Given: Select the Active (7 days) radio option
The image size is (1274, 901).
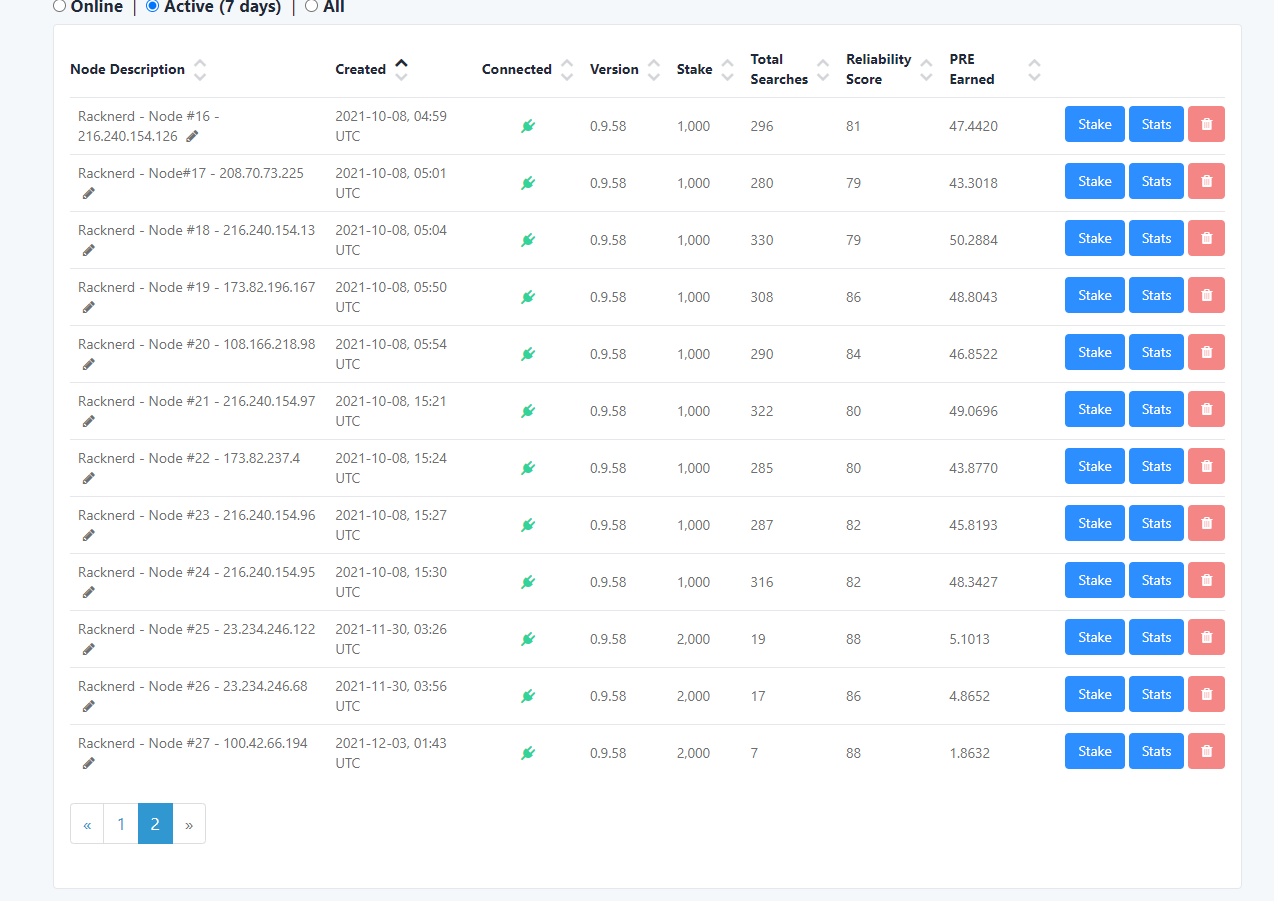Looking at the screenshot, I should click(x=152, y=6).
